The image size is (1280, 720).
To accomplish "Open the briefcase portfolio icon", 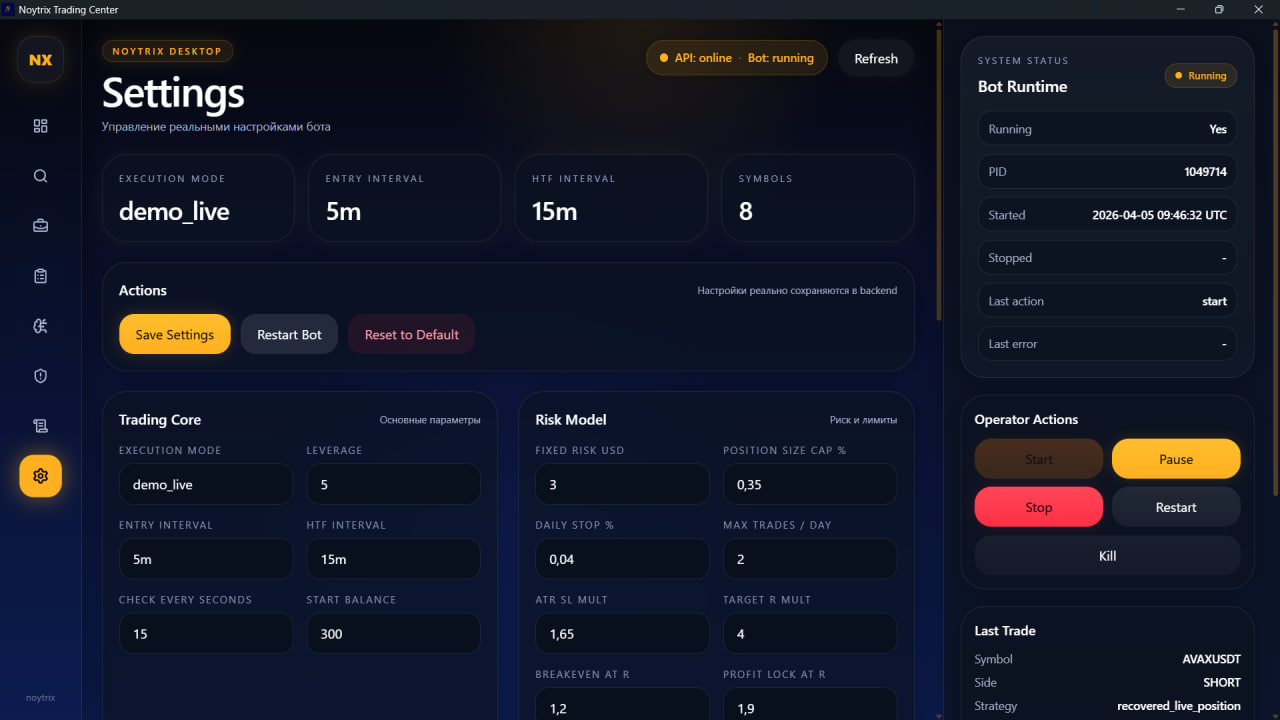I will [40, 225].
